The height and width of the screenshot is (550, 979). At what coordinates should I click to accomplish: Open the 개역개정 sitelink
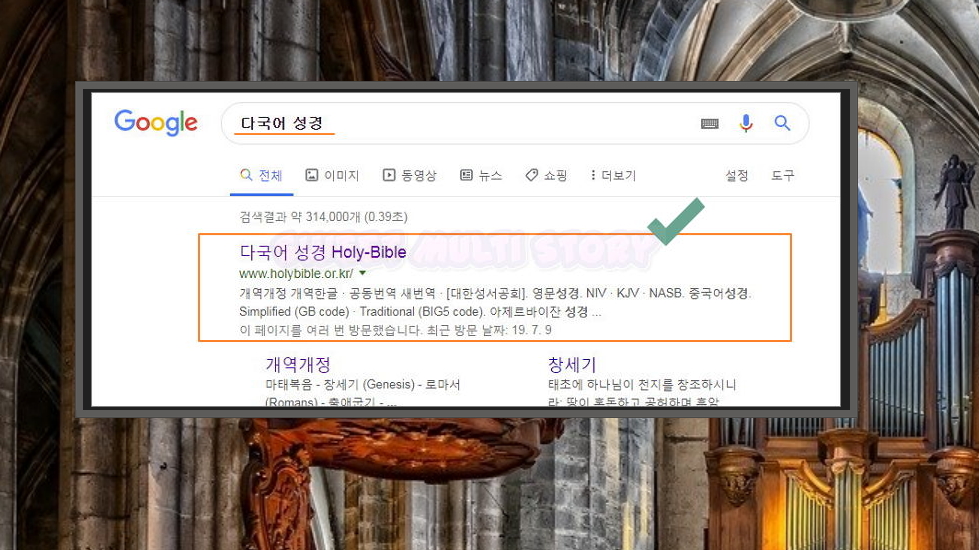[x=298, y=364]
